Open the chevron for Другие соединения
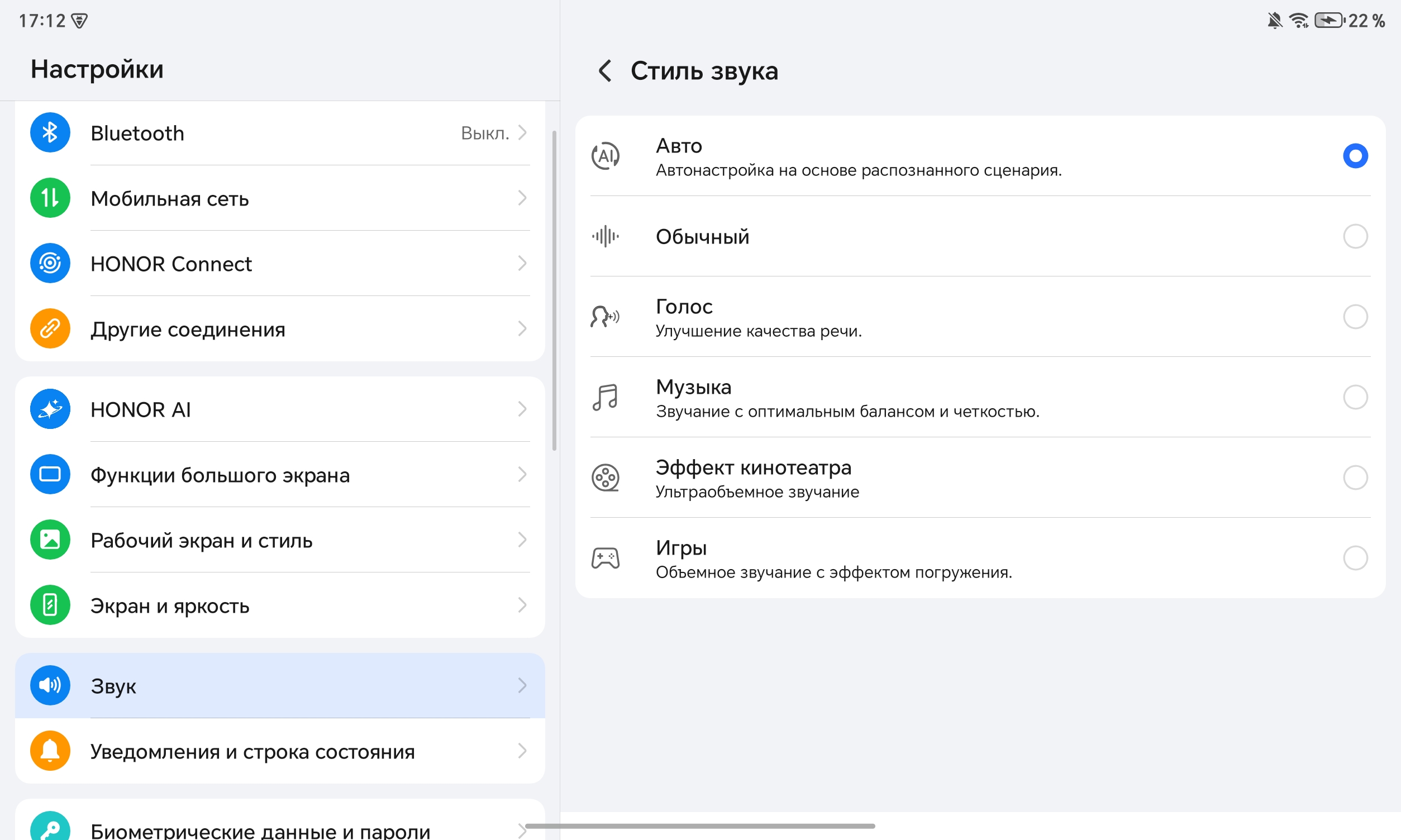This screenshot has width=1401, height=840. pos(522,328)
